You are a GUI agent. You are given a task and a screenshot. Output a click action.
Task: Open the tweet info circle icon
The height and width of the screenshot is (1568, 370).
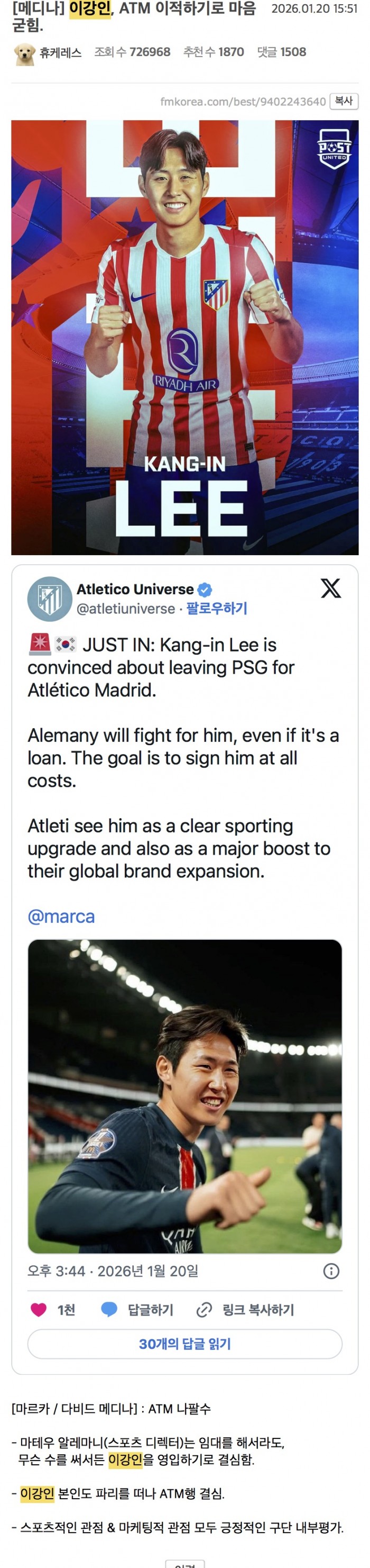point(331,1271)
